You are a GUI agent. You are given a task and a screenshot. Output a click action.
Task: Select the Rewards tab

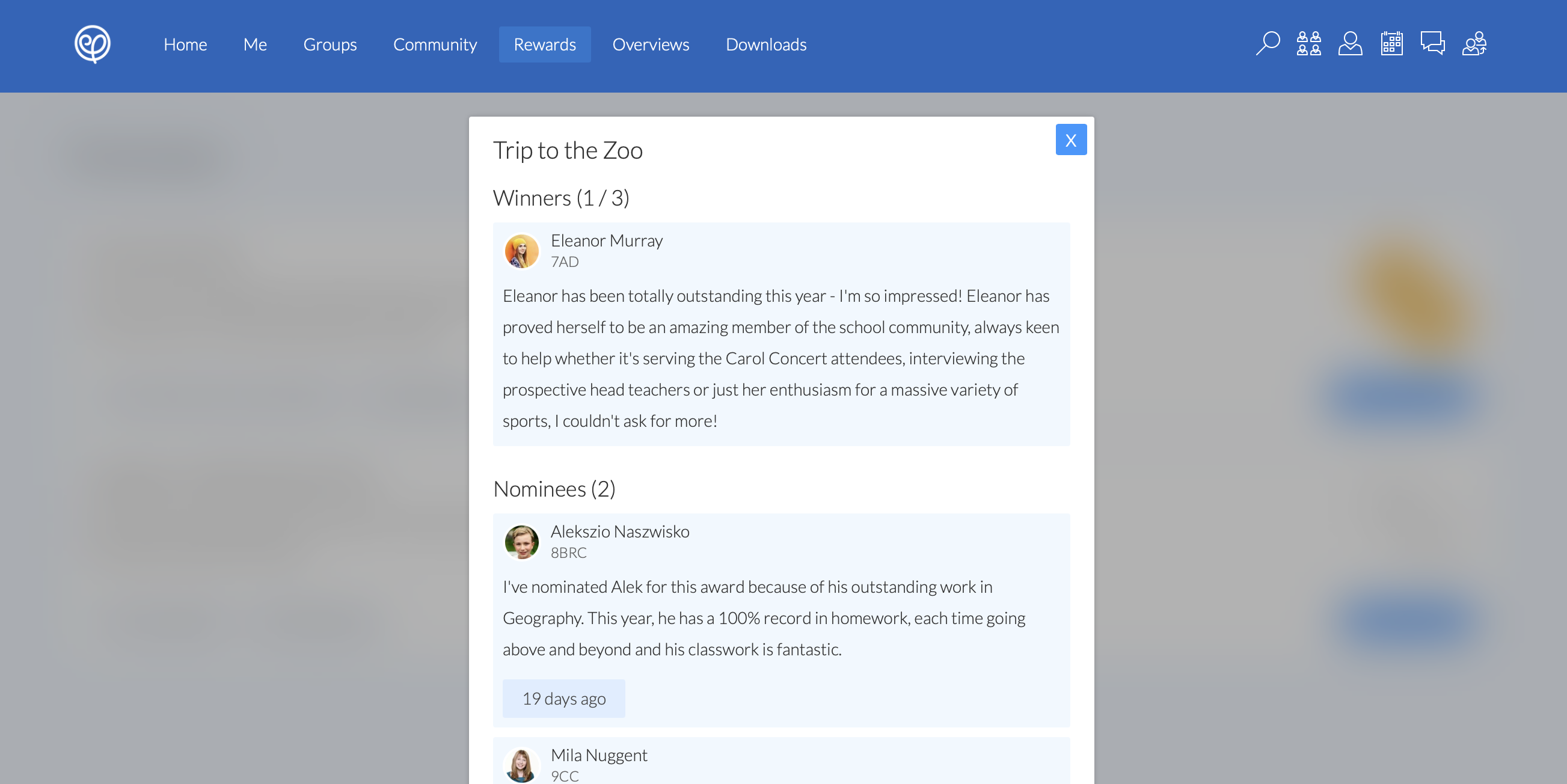pos(545,44)
